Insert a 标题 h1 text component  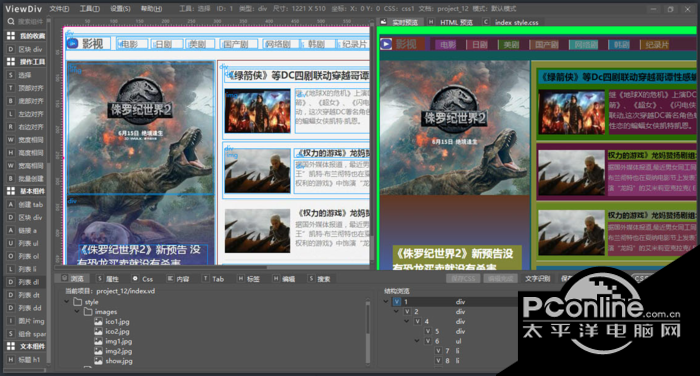(25, 359)
